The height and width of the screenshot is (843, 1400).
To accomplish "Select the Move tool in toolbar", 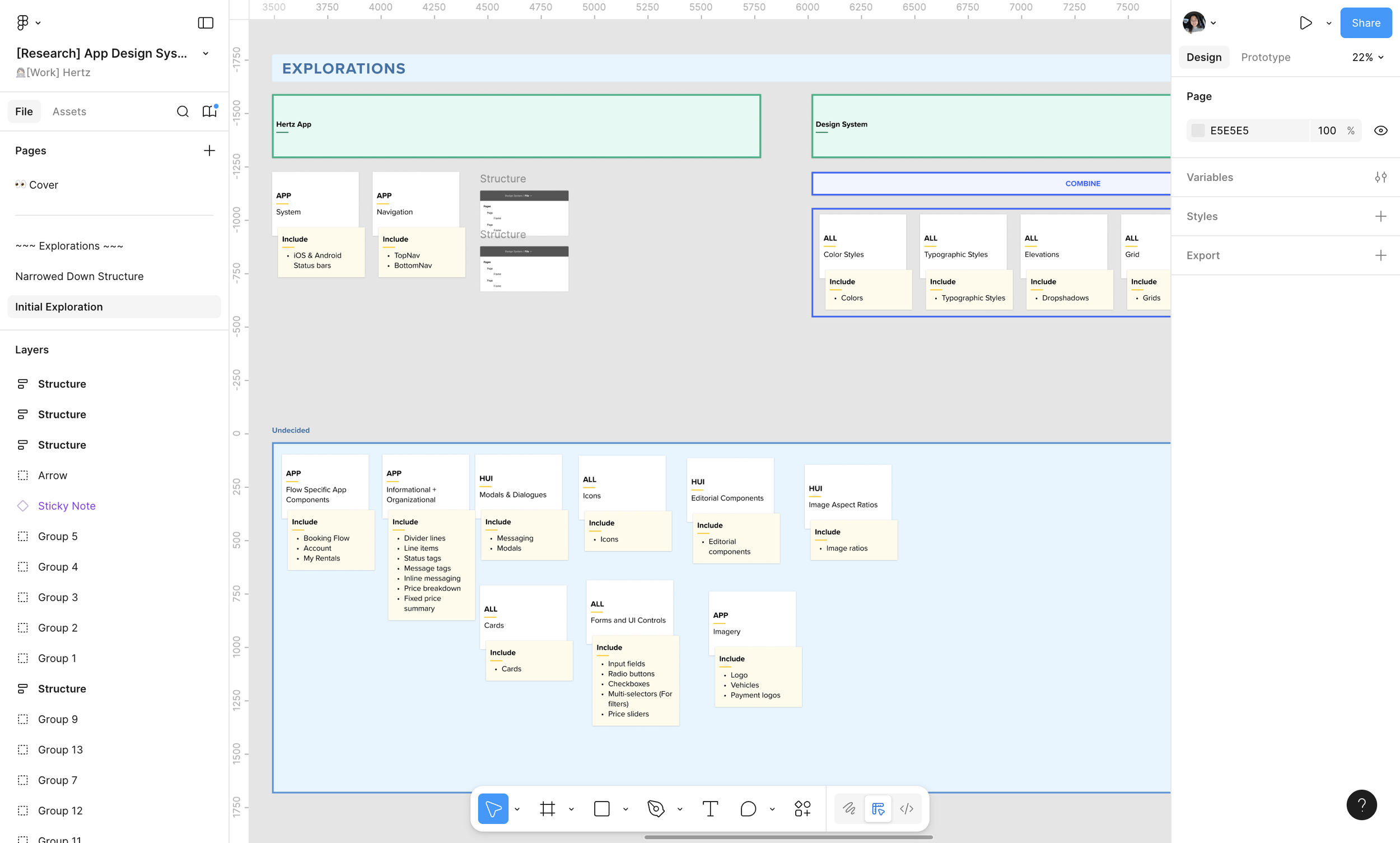I will (492, 808).
